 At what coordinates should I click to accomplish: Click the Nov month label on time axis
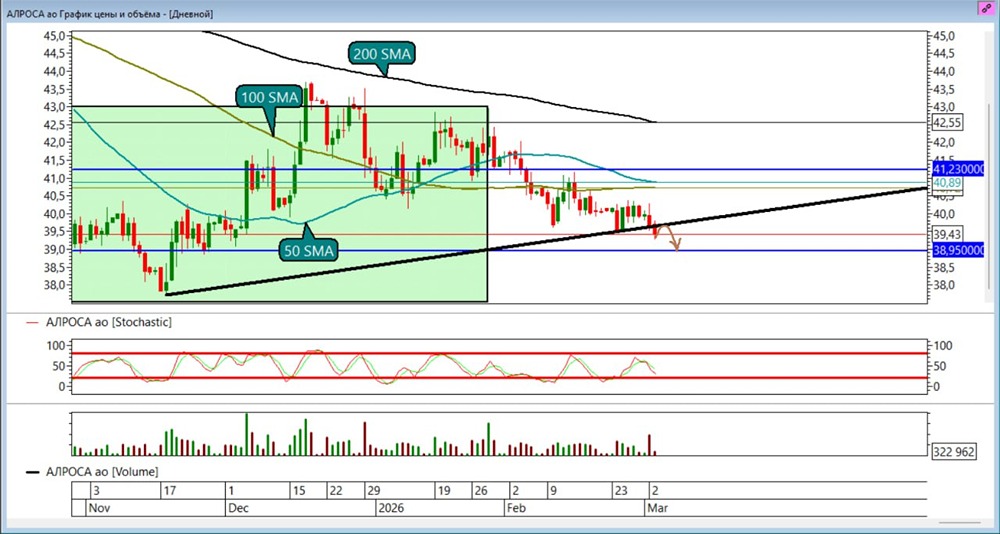pos(98,508)
